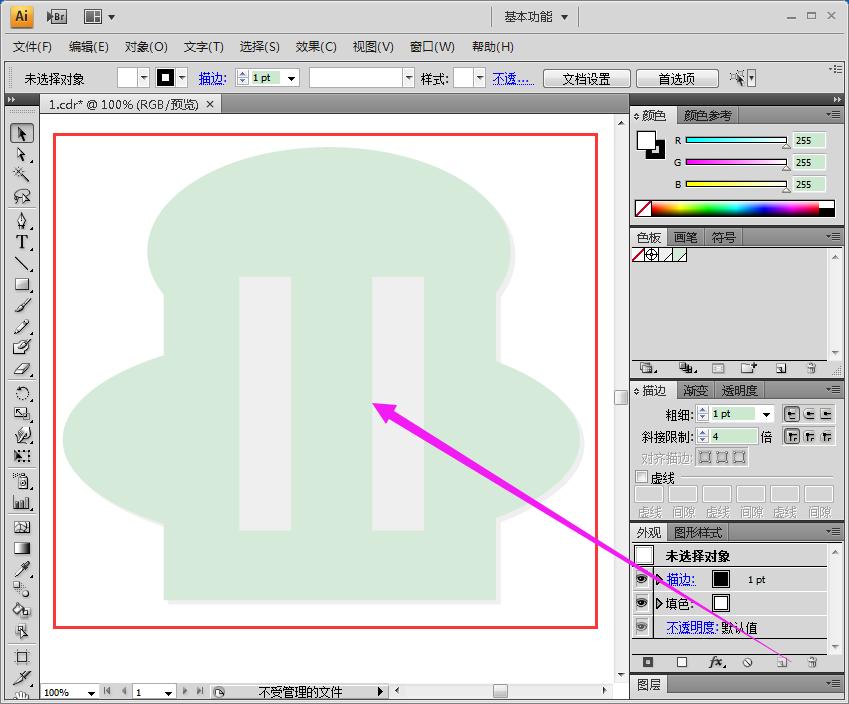Toggle the 填色 fill visibility eye
This screenshot has height=704, width=849.
642,603
